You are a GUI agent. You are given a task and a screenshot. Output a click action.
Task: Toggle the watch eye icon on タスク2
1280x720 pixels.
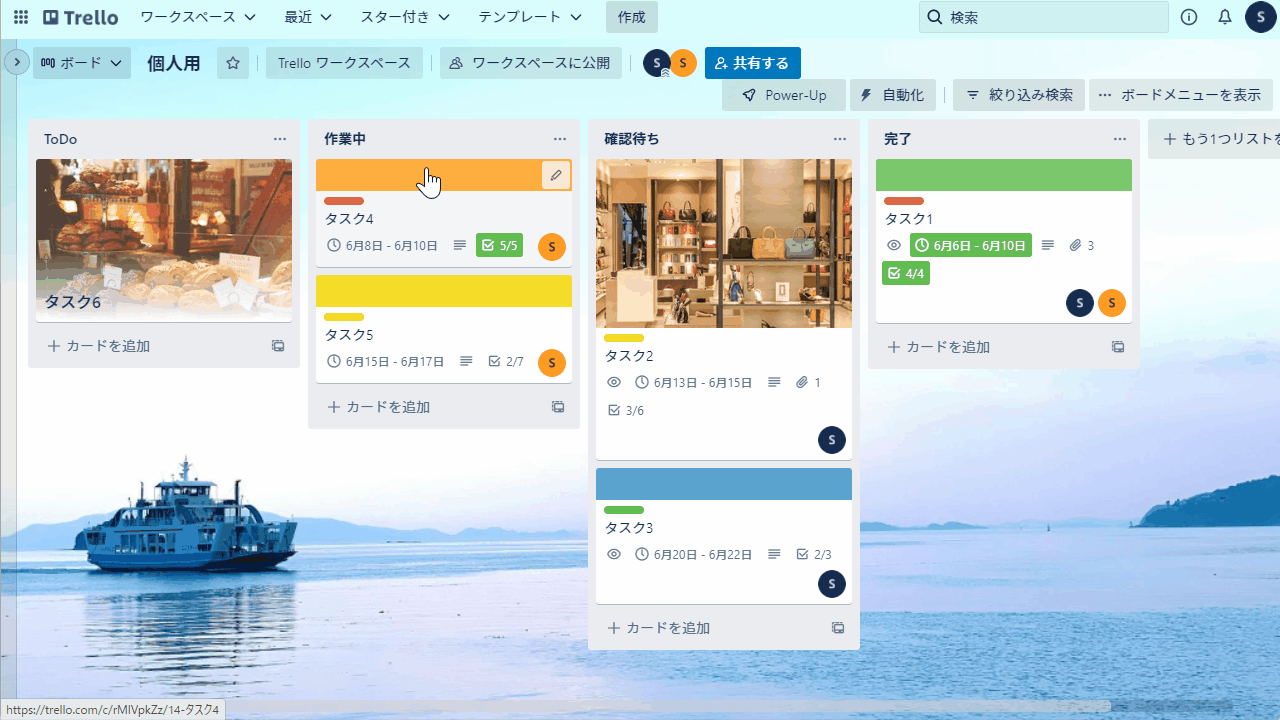click(x=614, y=382)
